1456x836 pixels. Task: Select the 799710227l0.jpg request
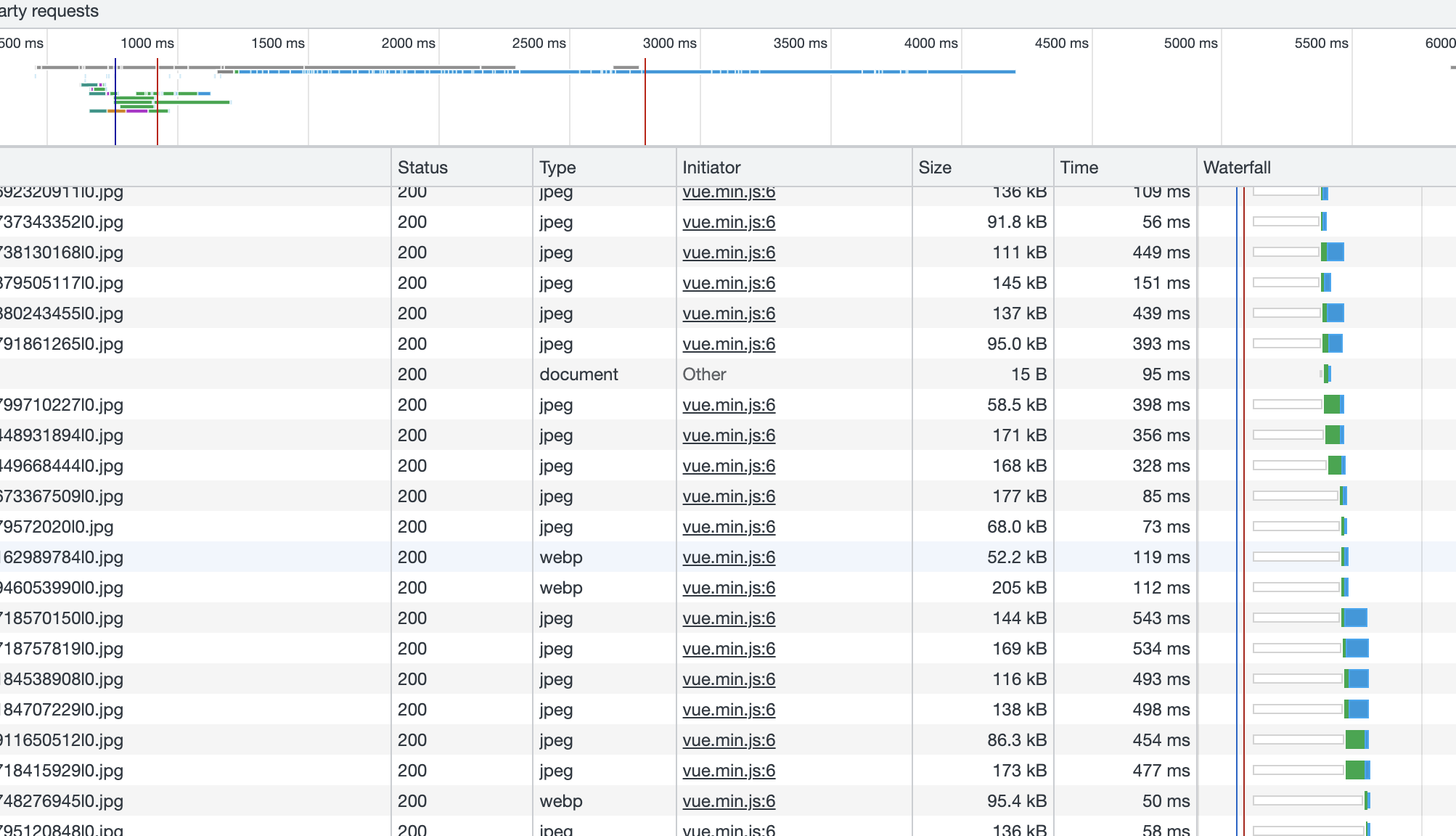coord(62,405)
